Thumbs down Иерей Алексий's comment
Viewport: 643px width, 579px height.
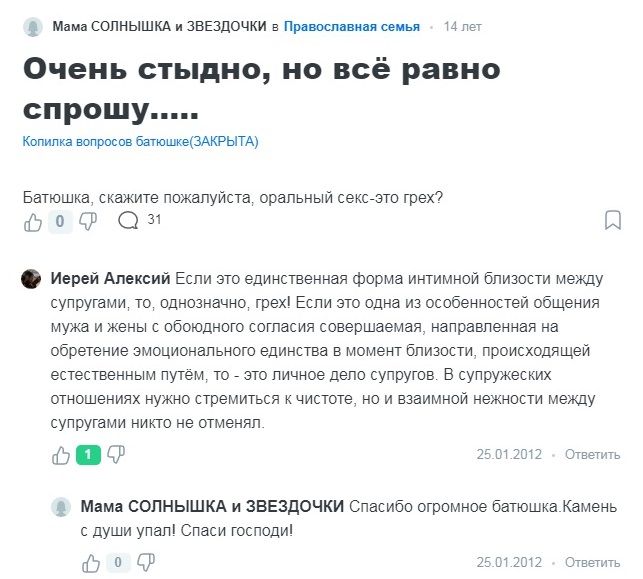pyautogui.click(x=116, y=455)
